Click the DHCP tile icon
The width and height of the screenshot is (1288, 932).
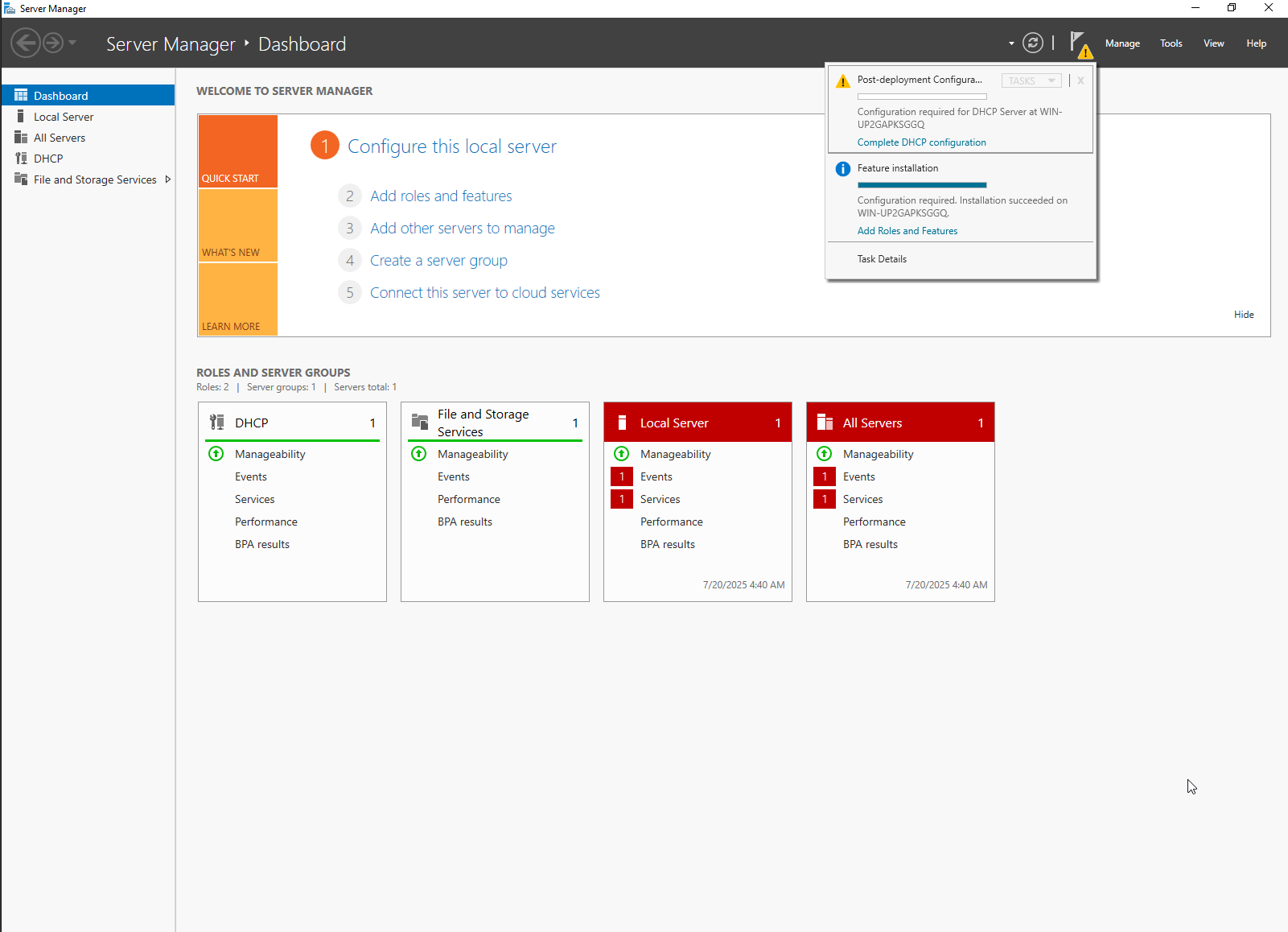[x=217, y=423]
